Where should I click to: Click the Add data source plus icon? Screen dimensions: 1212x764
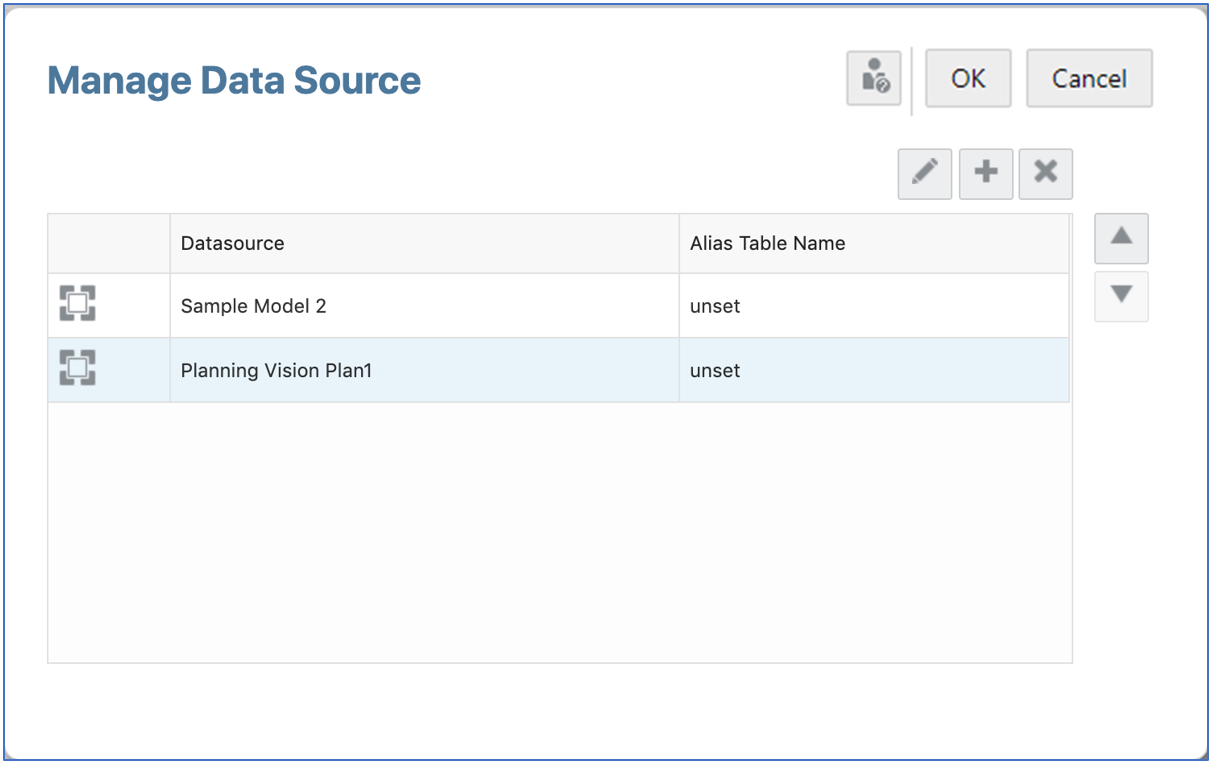[985, 173]
